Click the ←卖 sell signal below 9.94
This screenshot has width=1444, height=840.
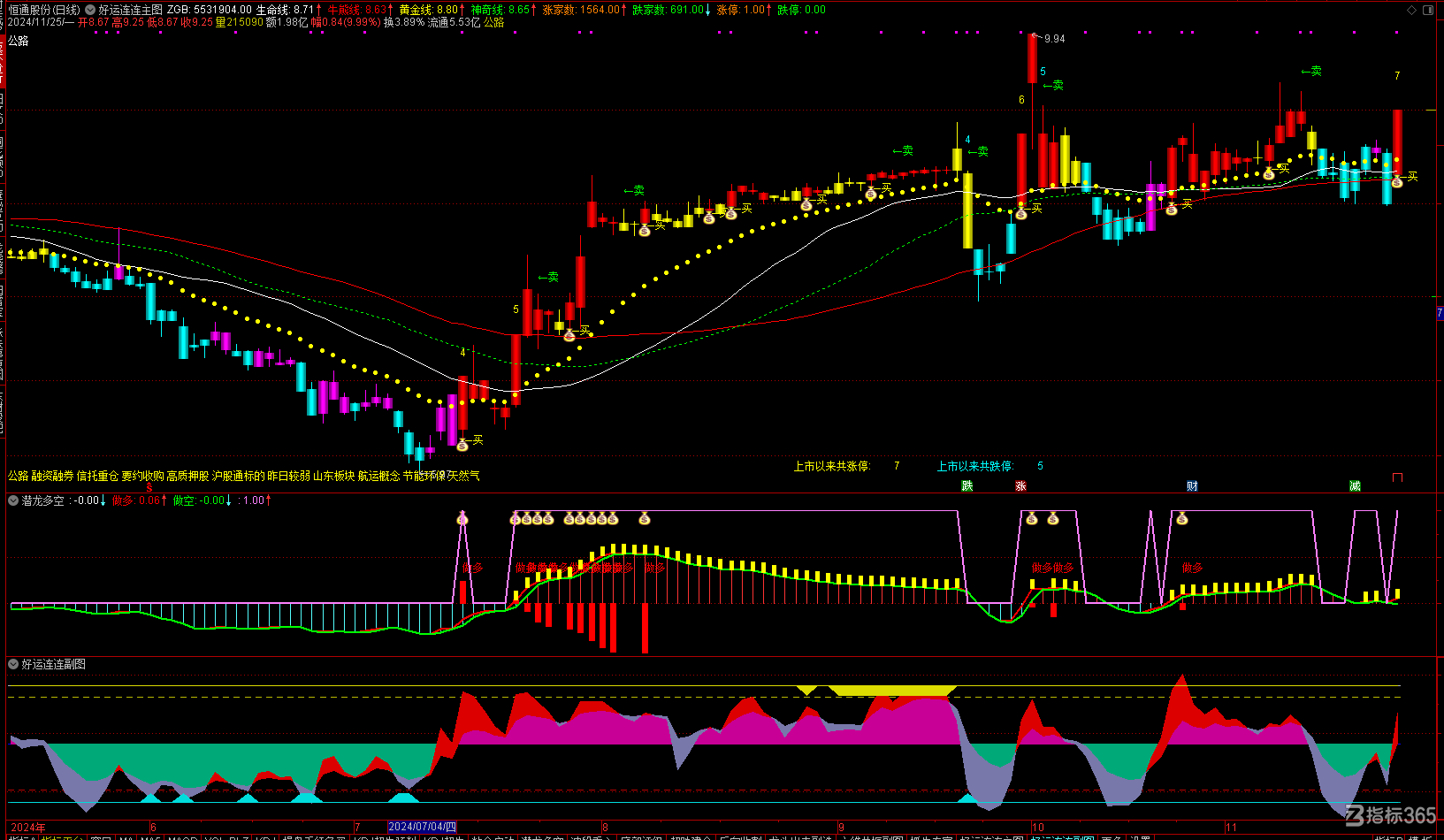[1053, 86]
